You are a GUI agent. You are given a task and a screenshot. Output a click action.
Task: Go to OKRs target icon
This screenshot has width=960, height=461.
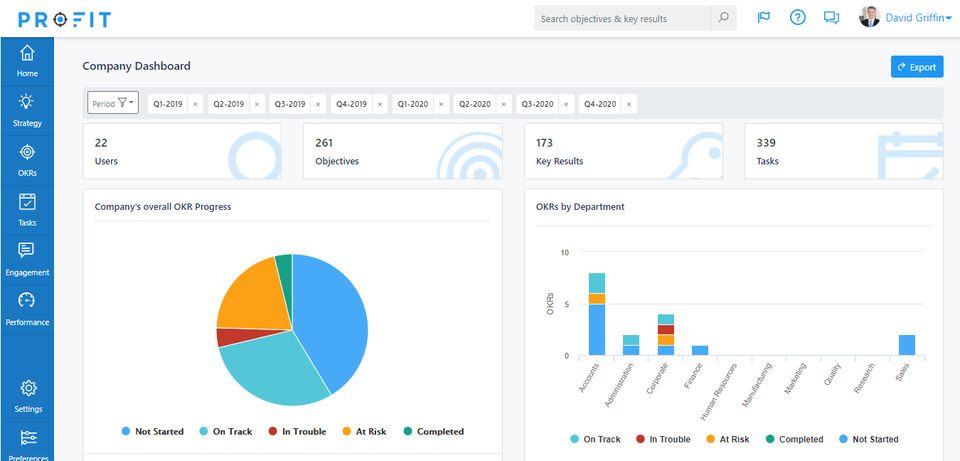click(27, 152)
